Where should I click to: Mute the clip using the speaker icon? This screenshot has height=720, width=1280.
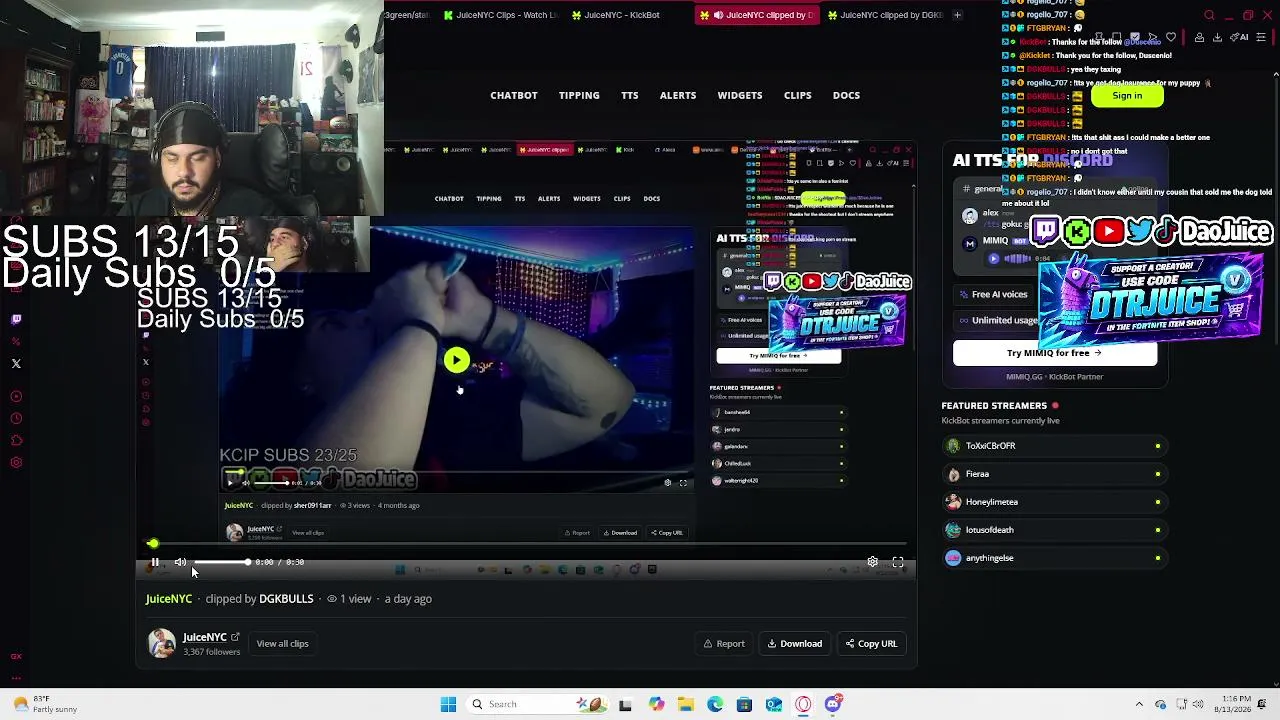[x=180, y=562]
